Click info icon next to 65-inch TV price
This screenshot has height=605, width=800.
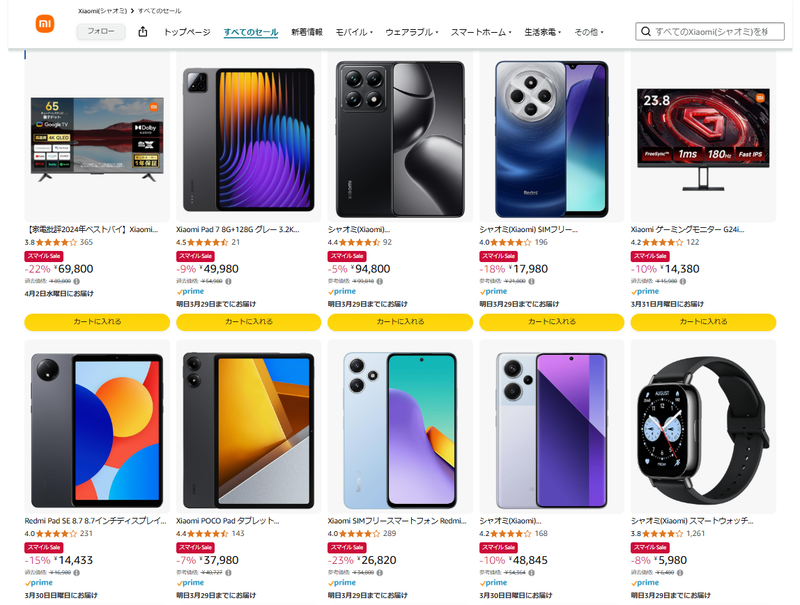(x=77, y=281)
